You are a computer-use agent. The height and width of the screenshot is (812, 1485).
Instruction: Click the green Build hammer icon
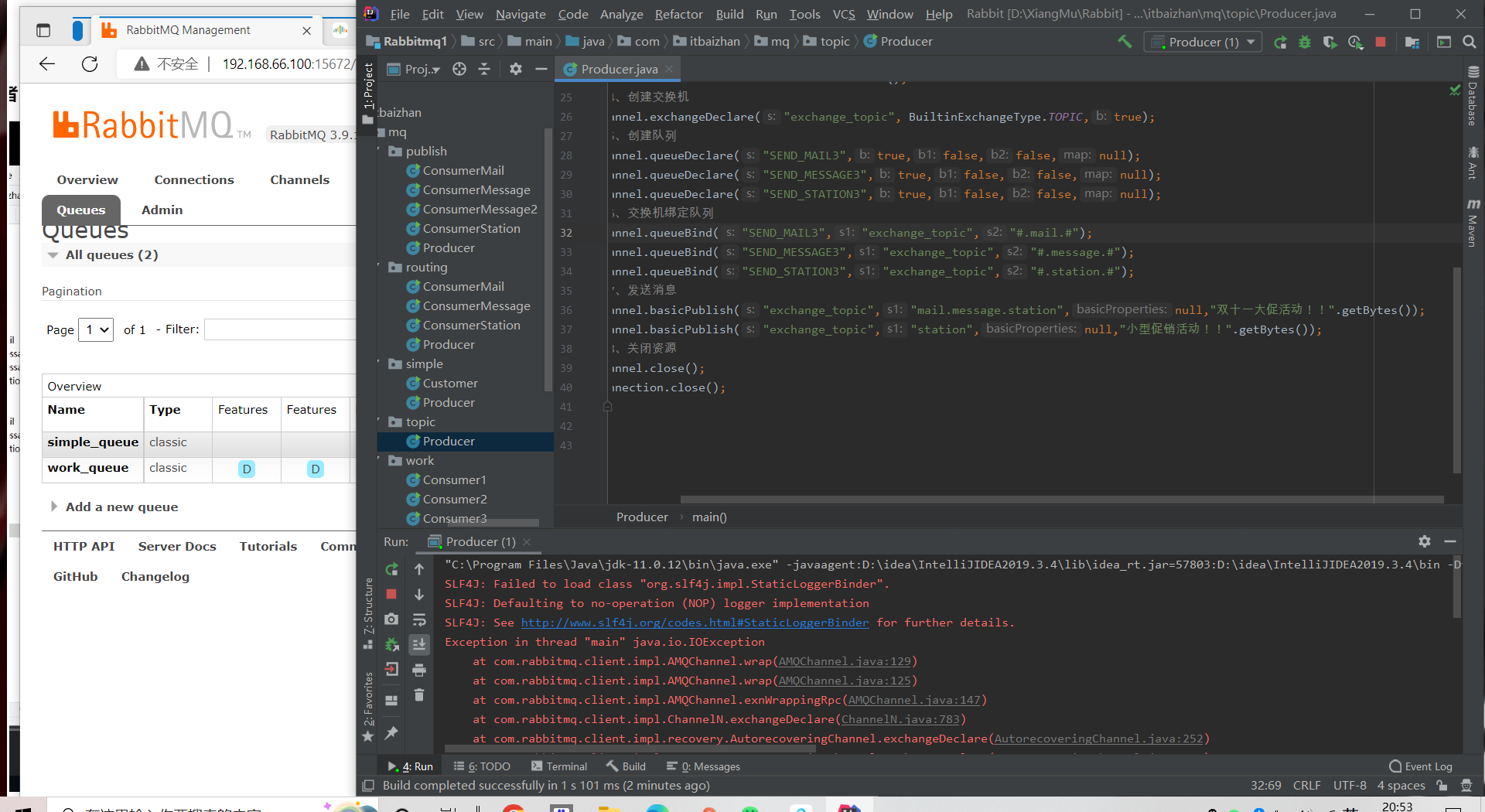tap(1125, 42)
